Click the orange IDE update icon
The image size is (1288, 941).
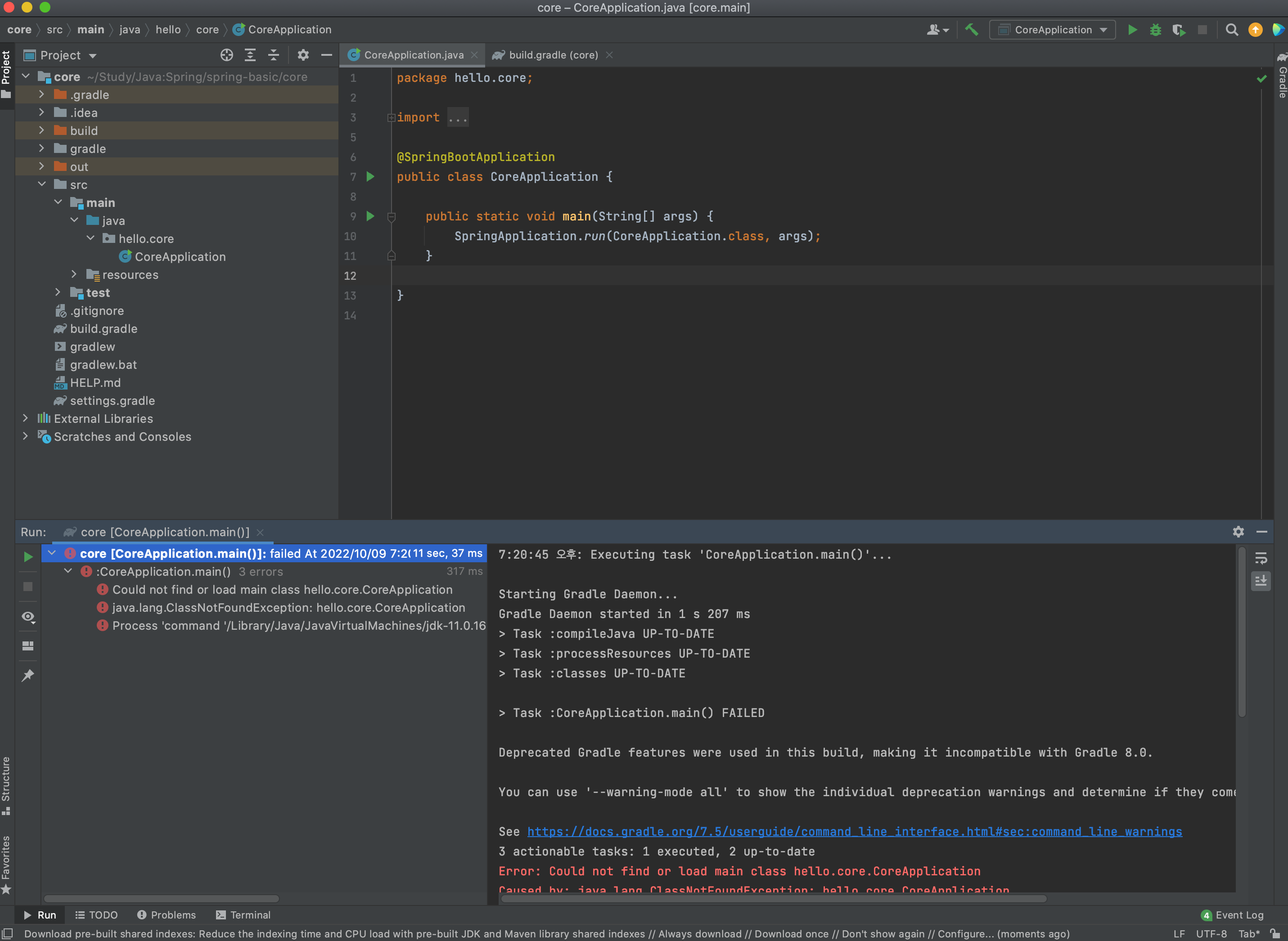(x=1255, y=30)
